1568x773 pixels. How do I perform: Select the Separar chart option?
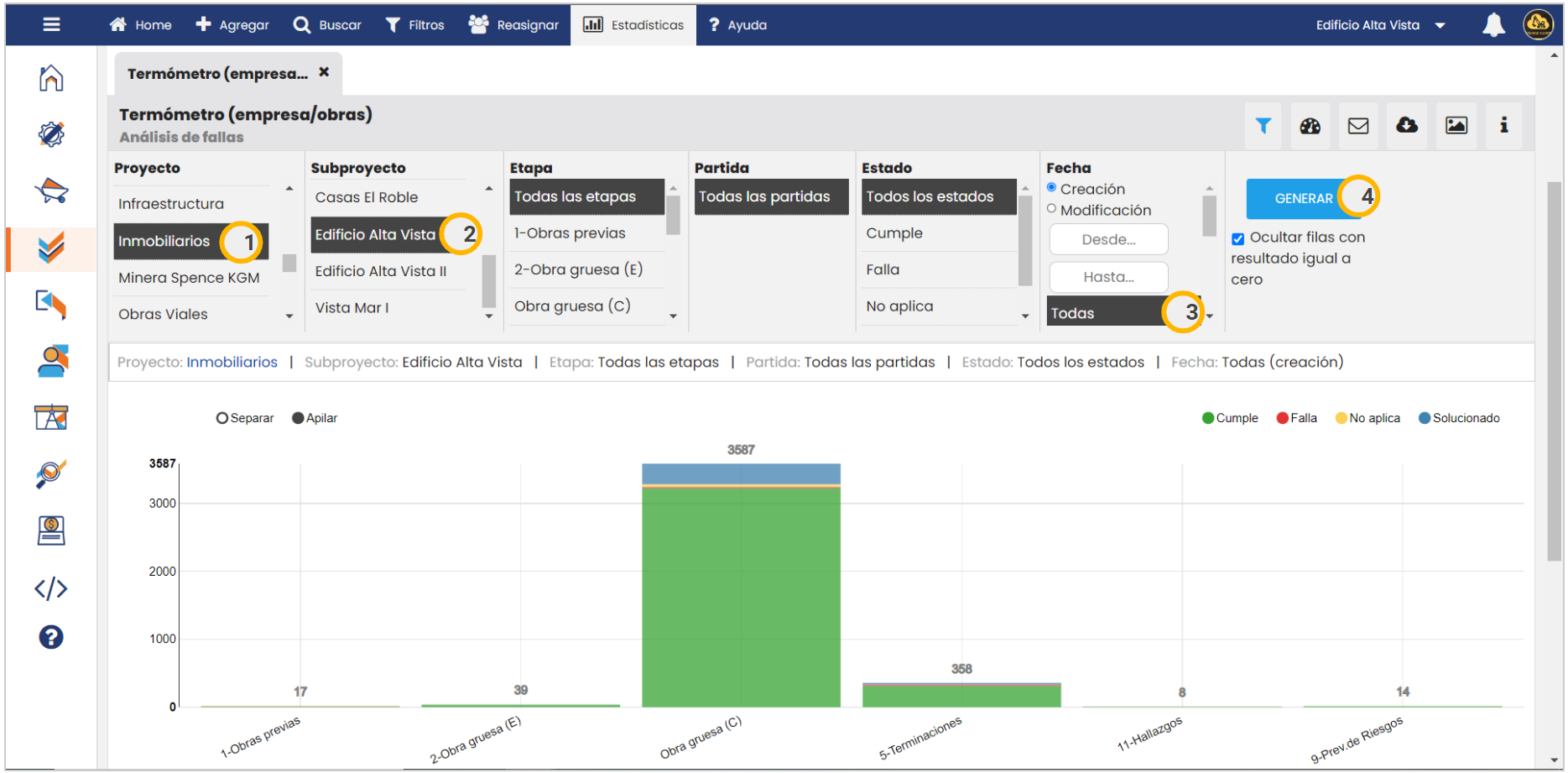pyautogui.click(x=222, y=418)
